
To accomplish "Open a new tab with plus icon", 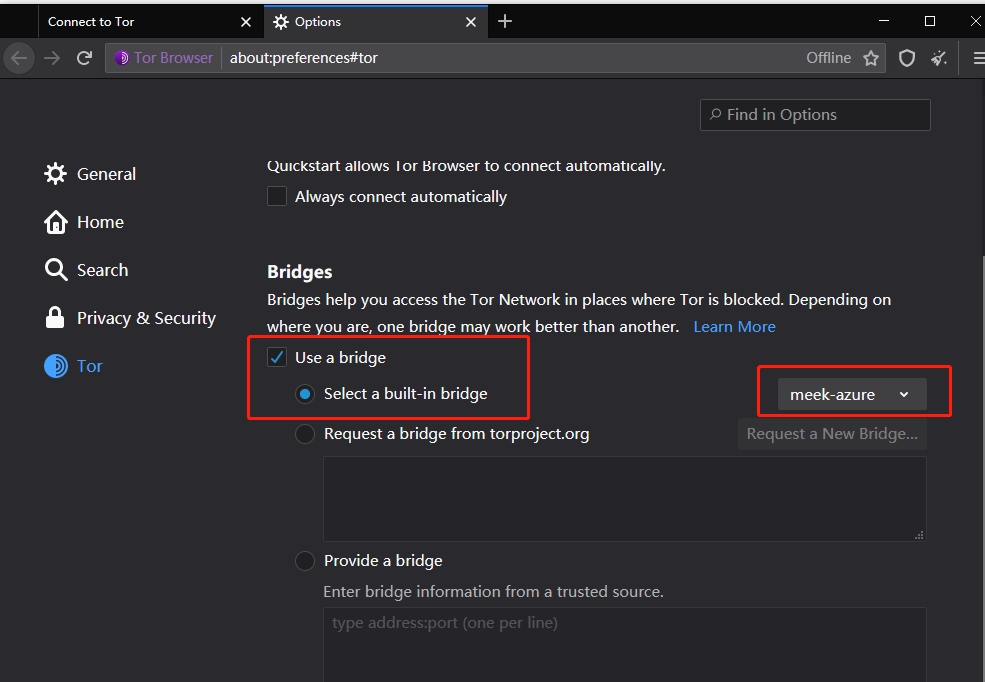I will pos(505,21).
